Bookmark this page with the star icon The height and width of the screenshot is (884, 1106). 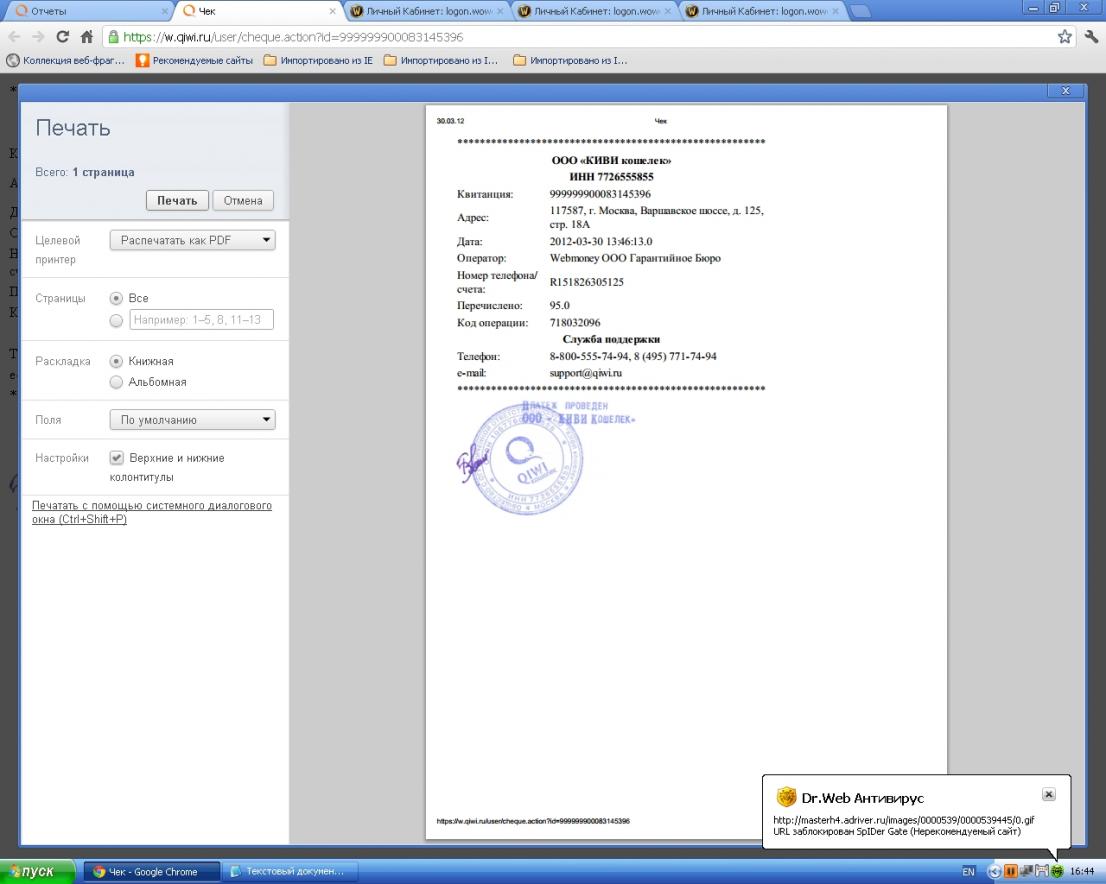tap(1065, 37)
